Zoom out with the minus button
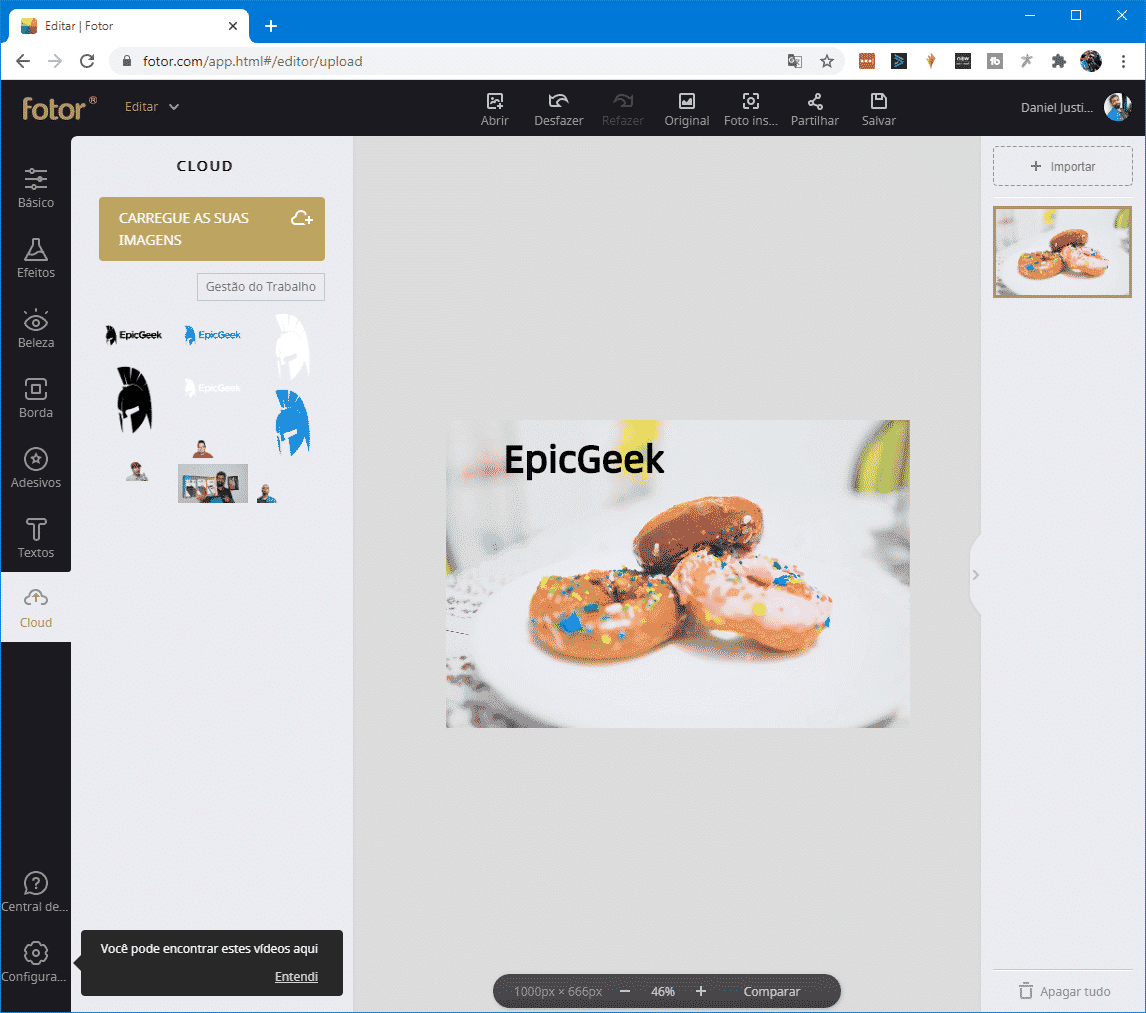 [625, 991]
